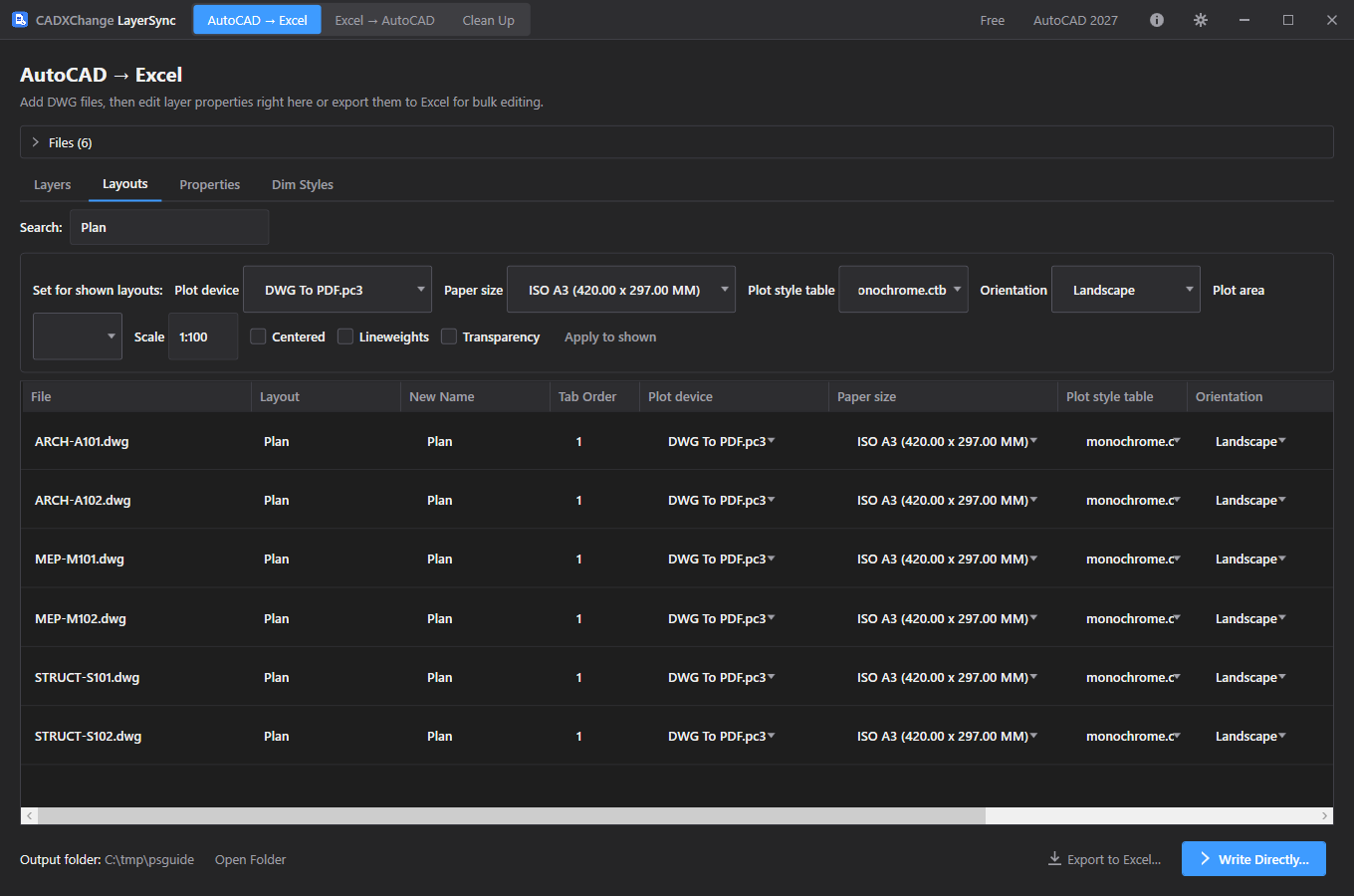
Task: Click the Export to Excel download icon
Action: tap(1054, 858)
